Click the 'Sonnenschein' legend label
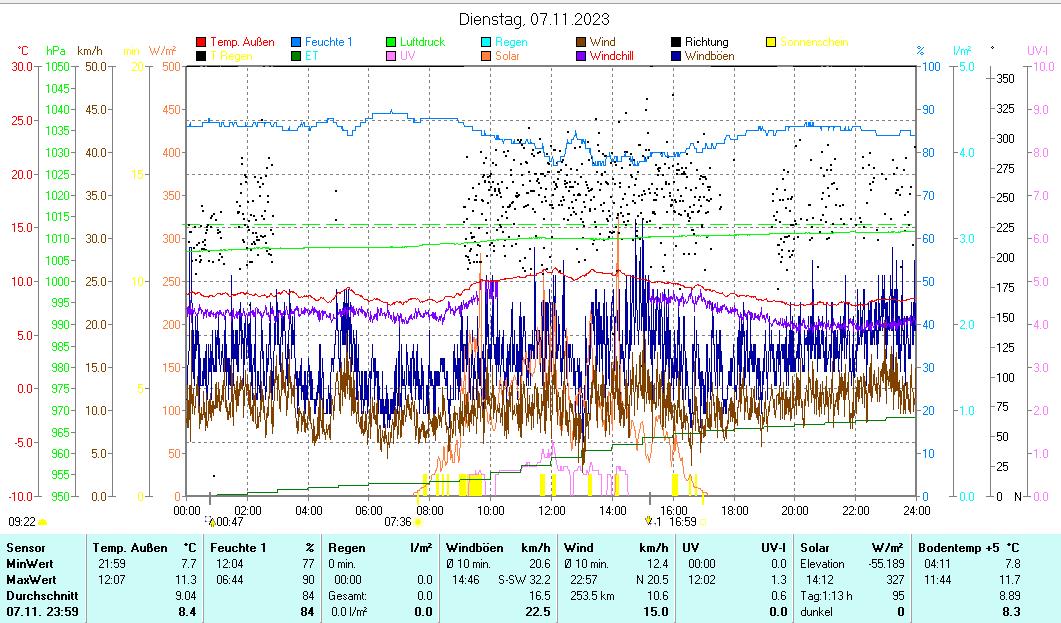 (813, 42)
